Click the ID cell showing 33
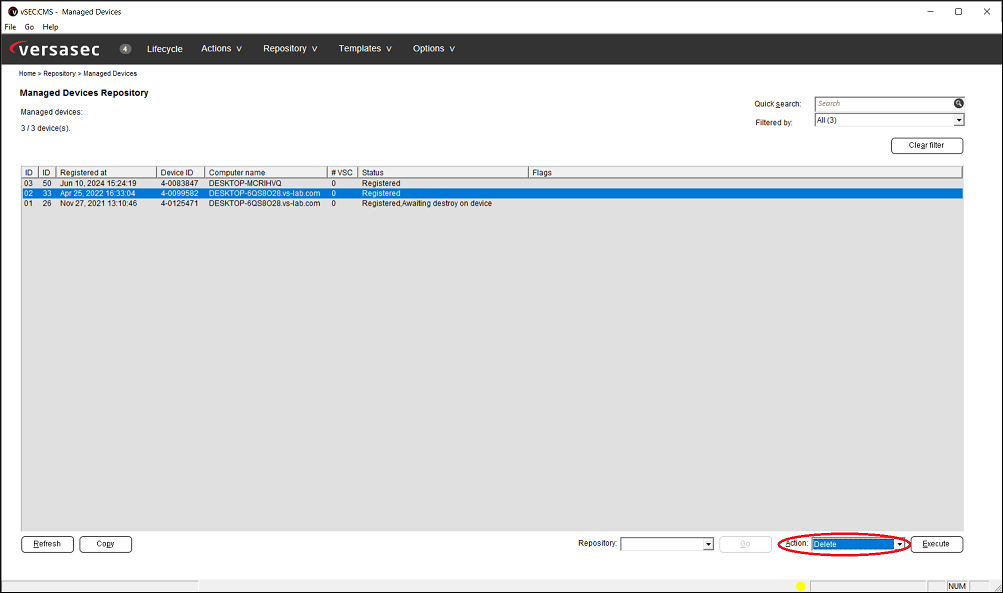 [x=47, y=193]
